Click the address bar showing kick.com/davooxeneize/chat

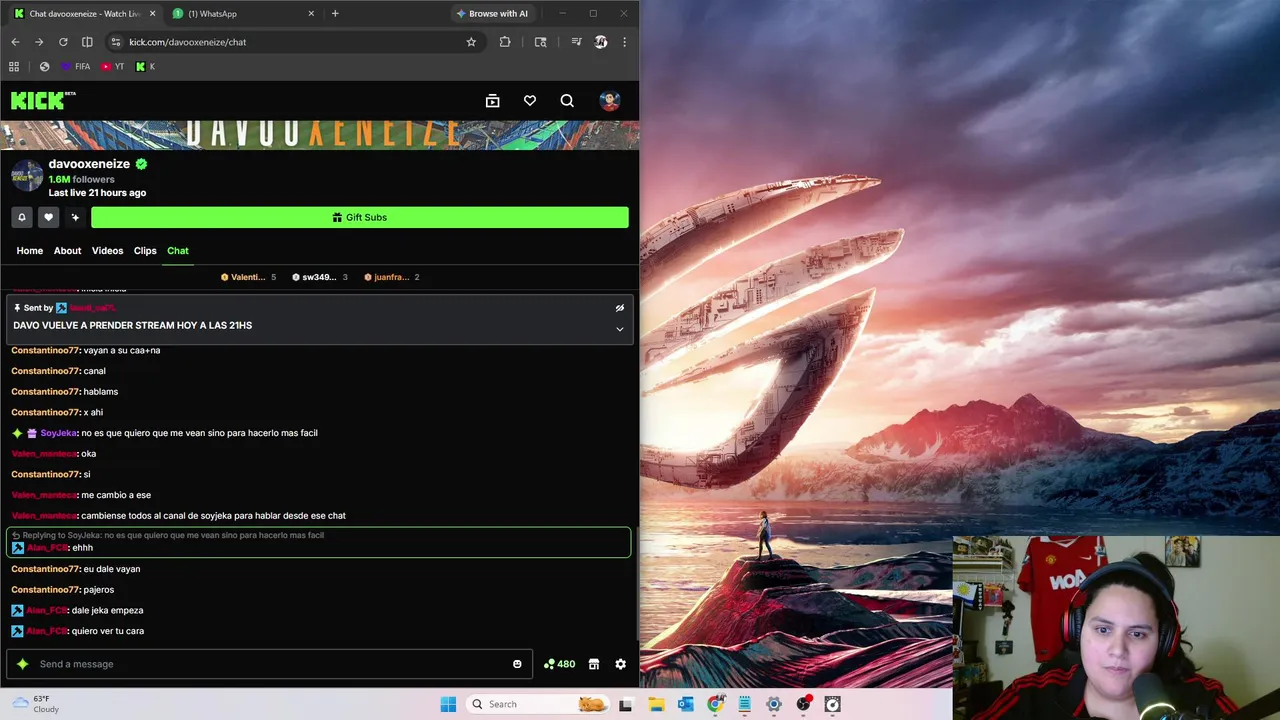point(294,42)
